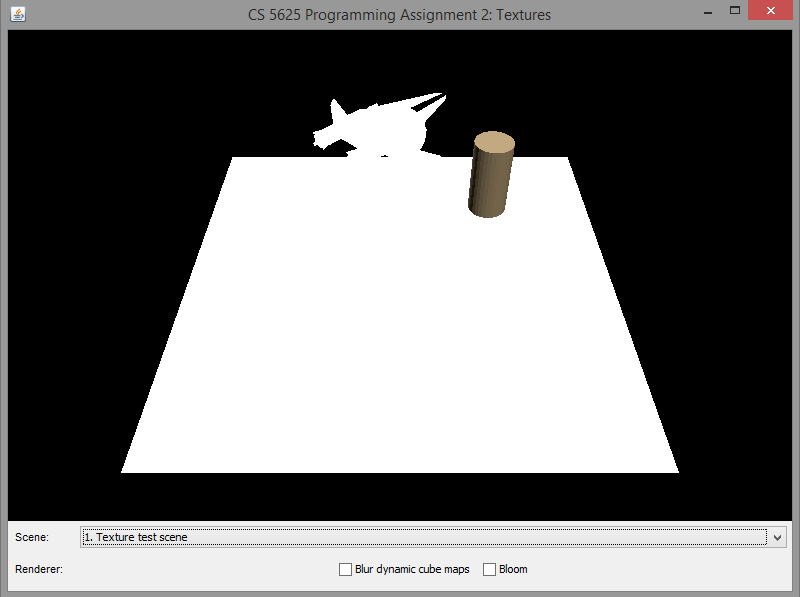Expand the Scene dropdown arrow
The width and height of the screenshot is (800, 597).
(x=778, y=537)
